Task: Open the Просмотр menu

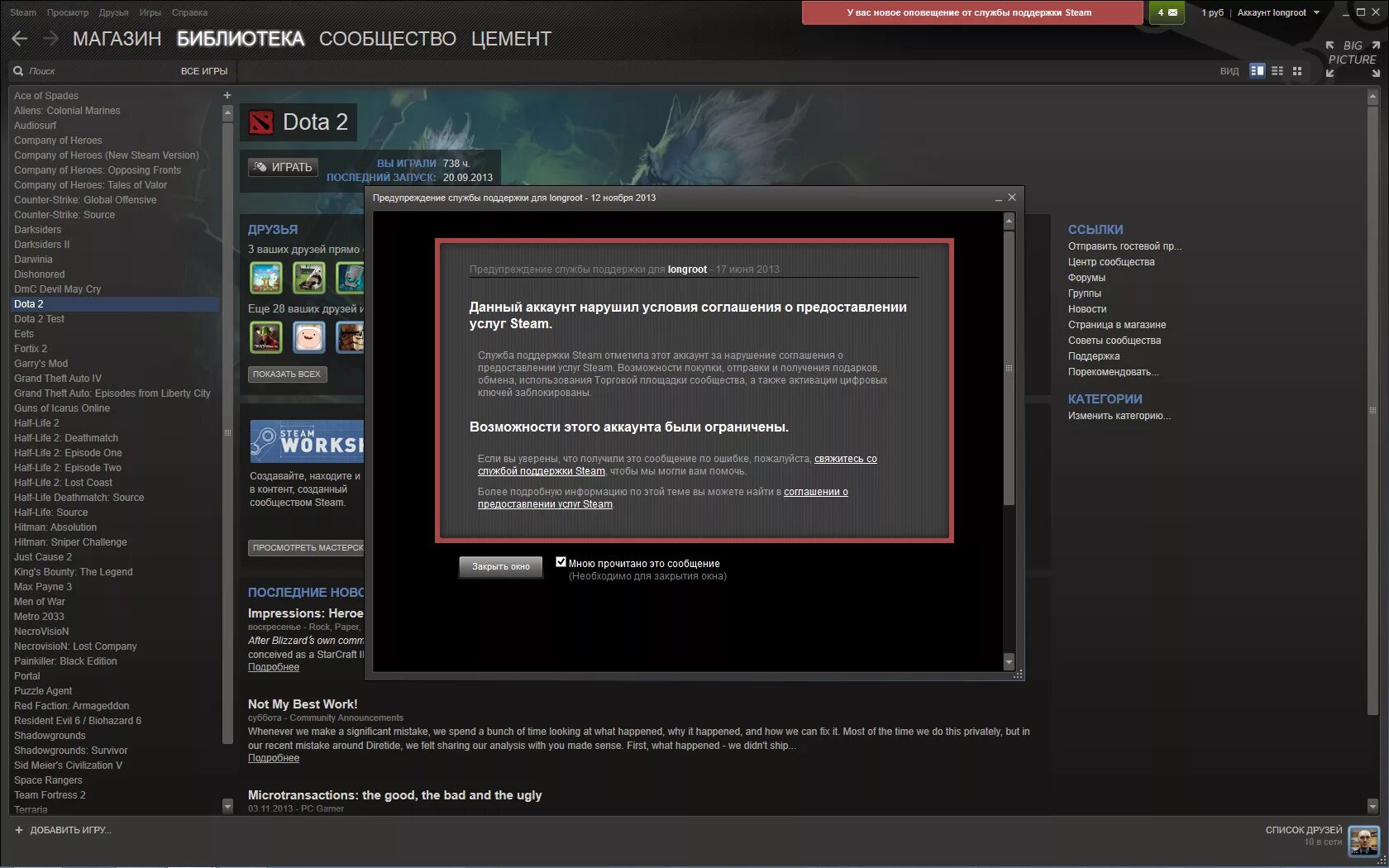Action: click(x=68, y=12)
